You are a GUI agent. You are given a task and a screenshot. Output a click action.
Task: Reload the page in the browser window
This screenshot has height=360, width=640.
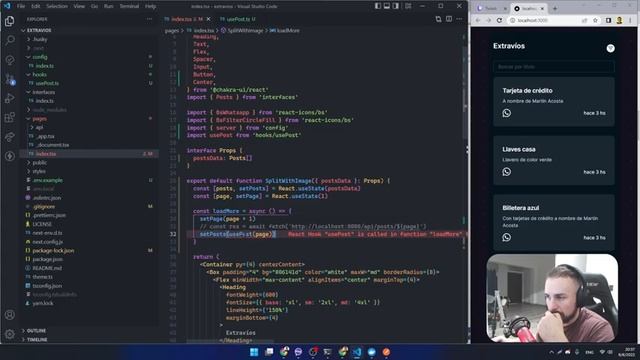tap(499, 20)
